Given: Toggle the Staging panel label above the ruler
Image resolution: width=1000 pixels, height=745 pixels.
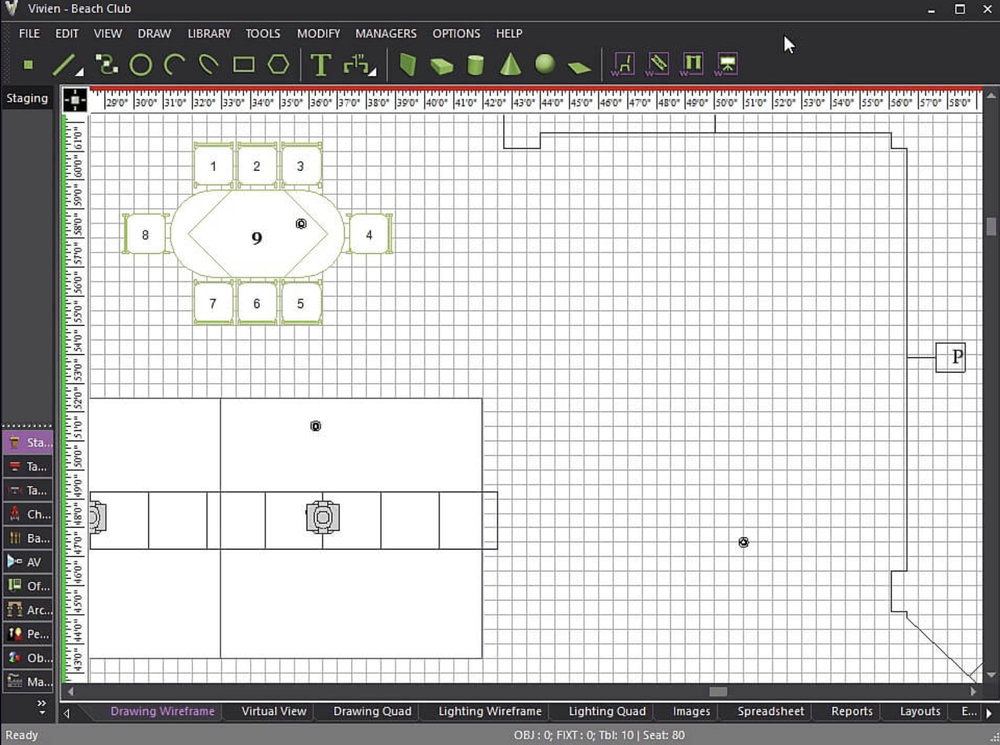Looking at the screenshot, I should coord(27,98).
